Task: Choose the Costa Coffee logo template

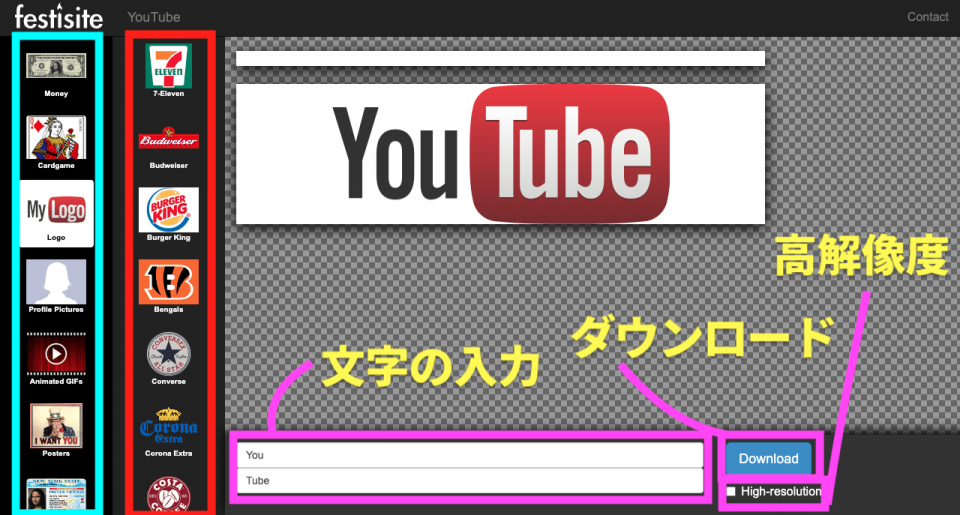Action: 168,495
